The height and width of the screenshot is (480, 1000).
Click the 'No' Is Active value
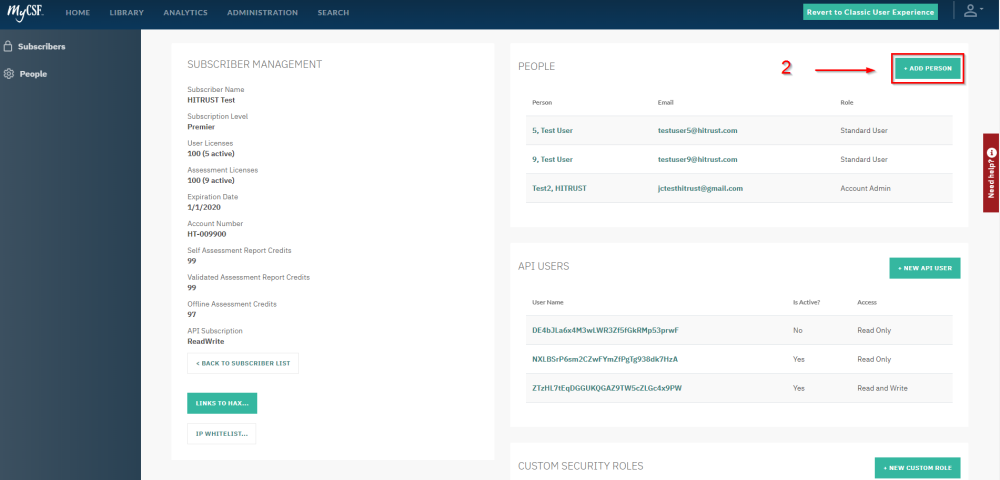click(797, 330)
